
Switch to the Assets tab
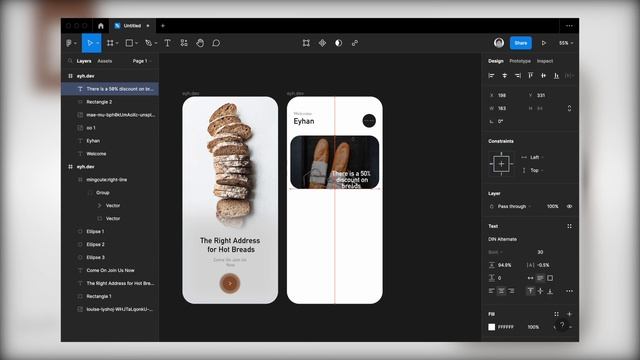(104, 61)
